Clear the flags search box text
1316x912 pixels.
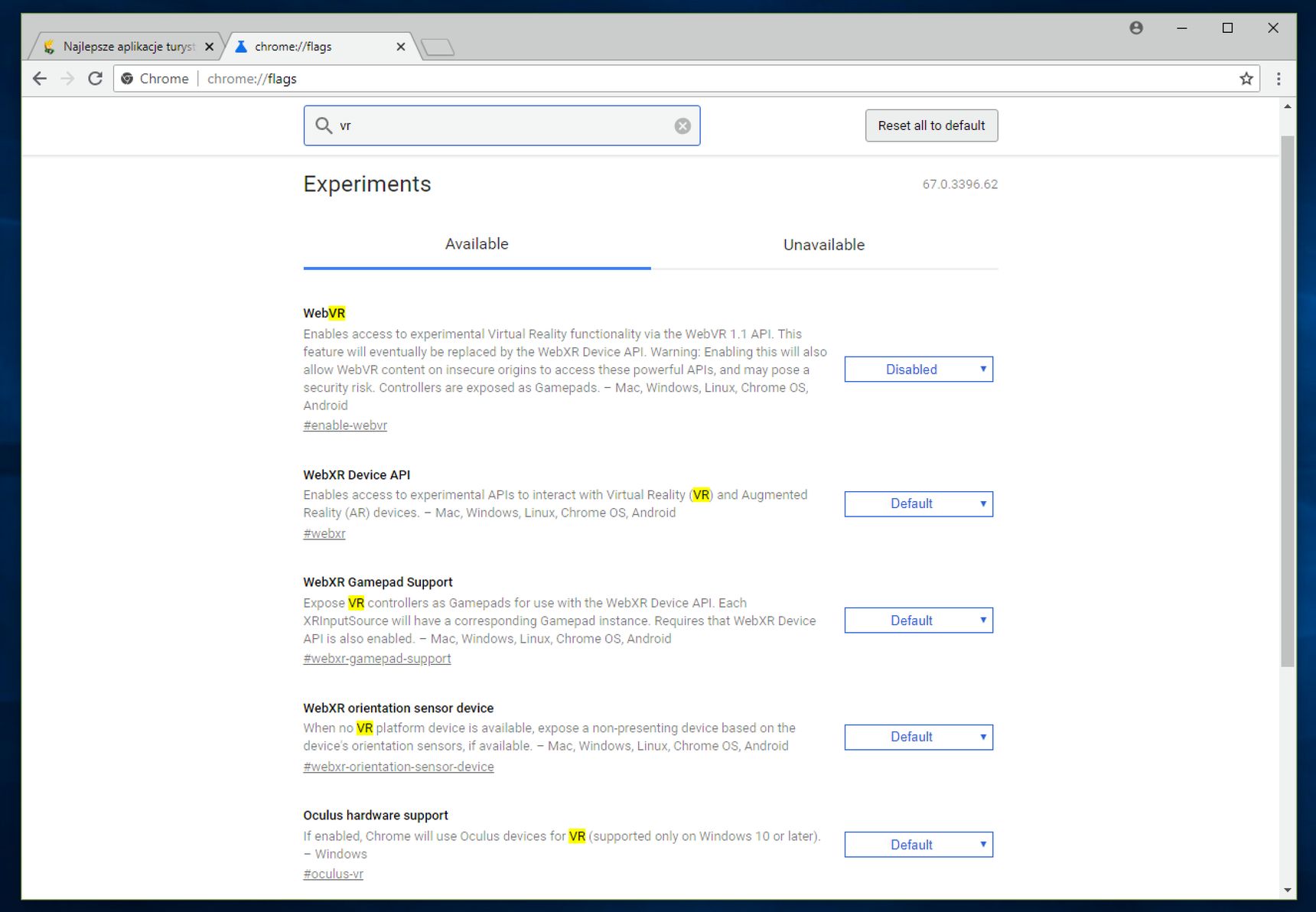tap(682, 126)
